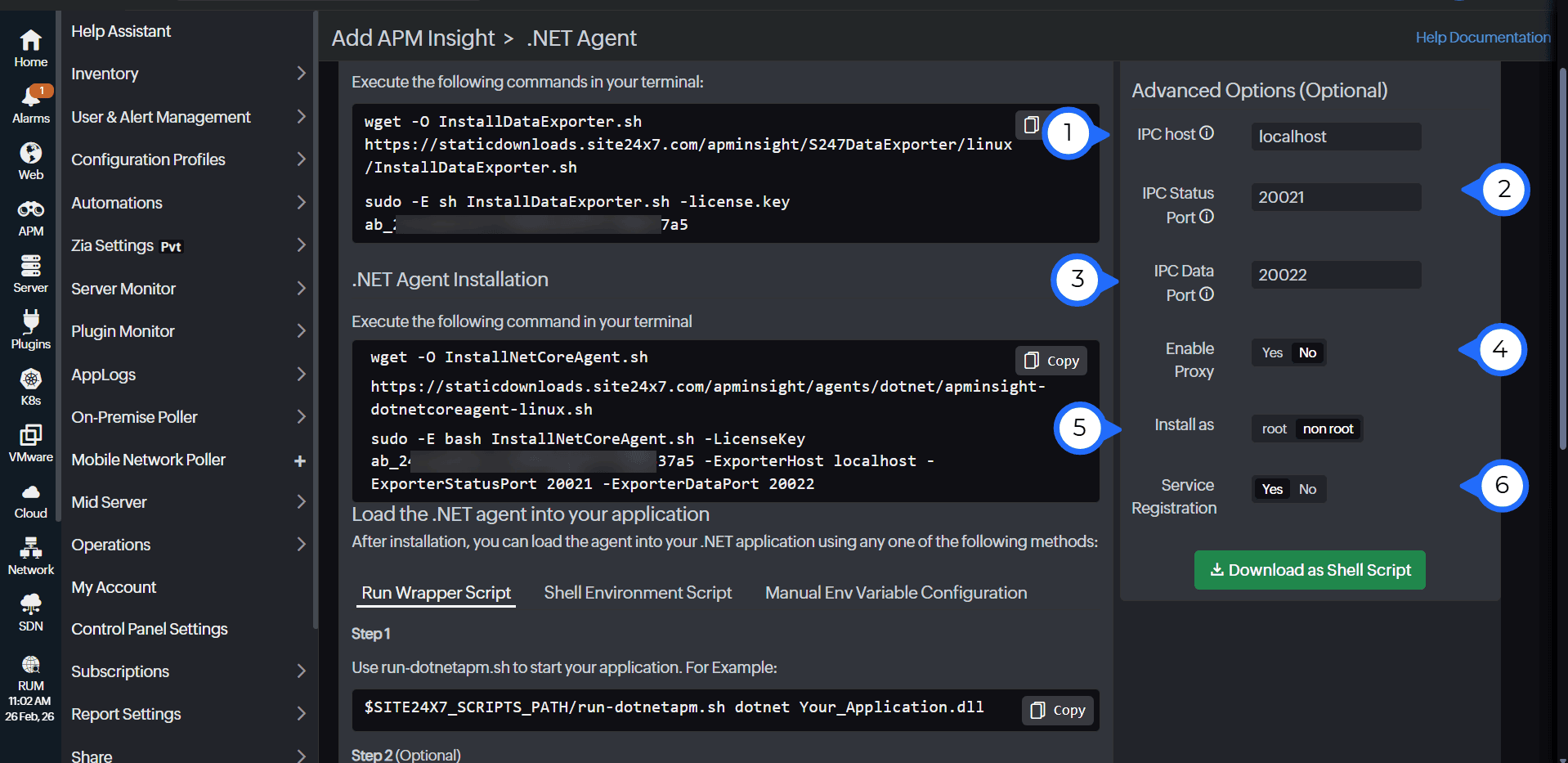This screenshot has width=1568, height=763.
Task: Click Download as Shell Script
Action: click(x=1309, y=570)
